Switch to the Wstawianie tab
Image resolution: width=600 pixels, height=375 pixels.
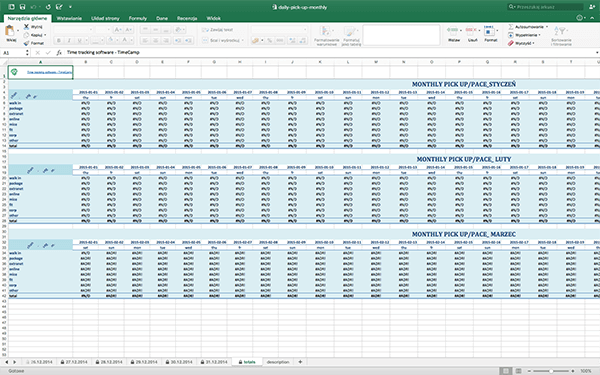(x=69, y=18)
